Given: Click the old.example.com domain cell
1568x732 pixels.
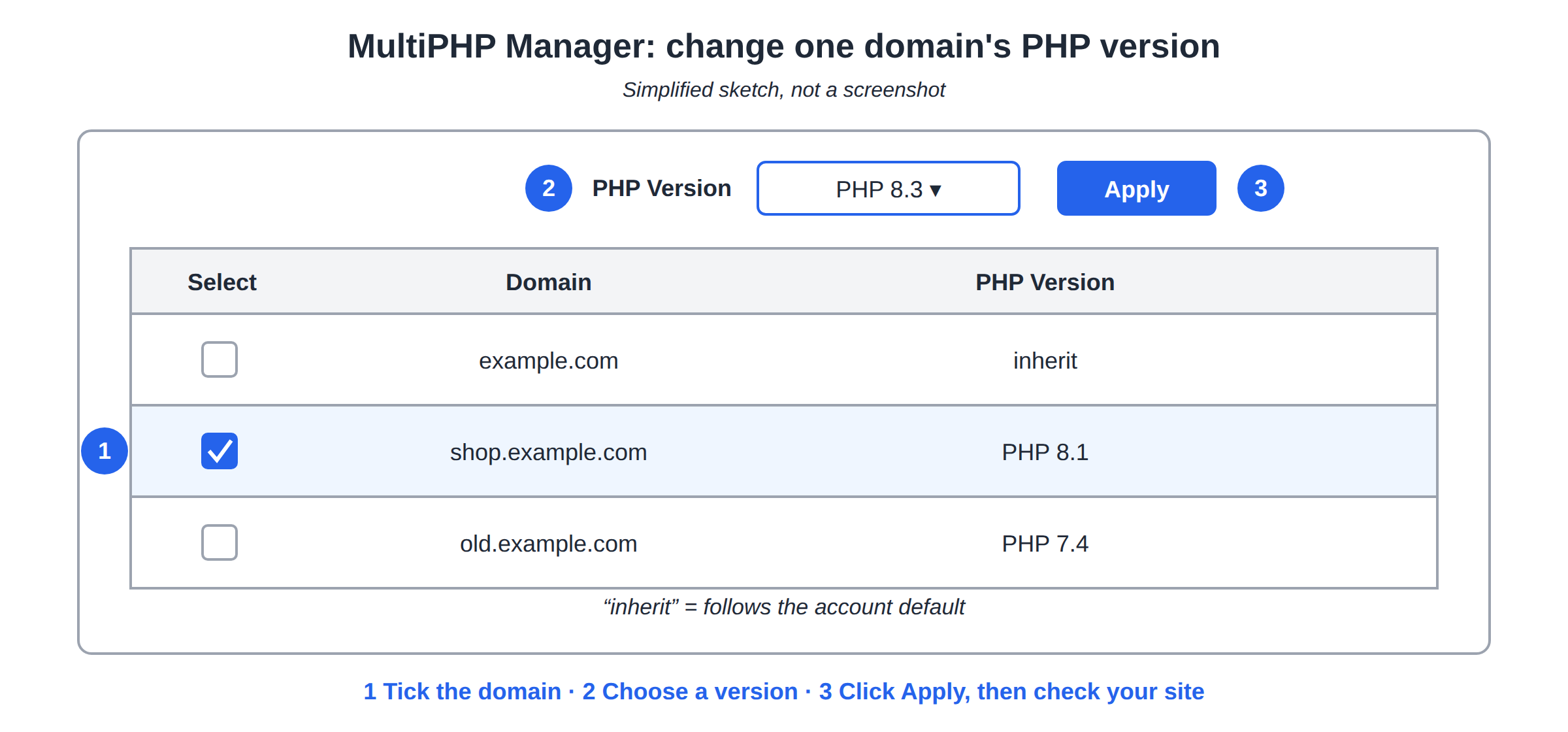Looking at the screenshot, I should 549,544.
